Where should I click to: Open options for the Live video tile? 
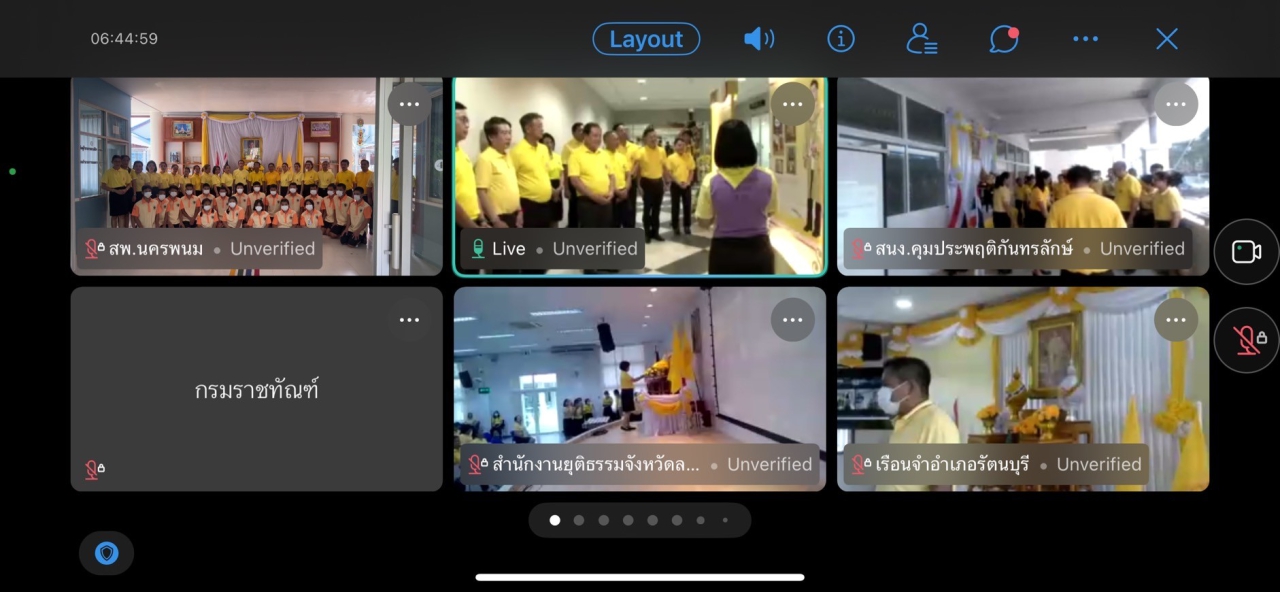click(x=792, y=104)
